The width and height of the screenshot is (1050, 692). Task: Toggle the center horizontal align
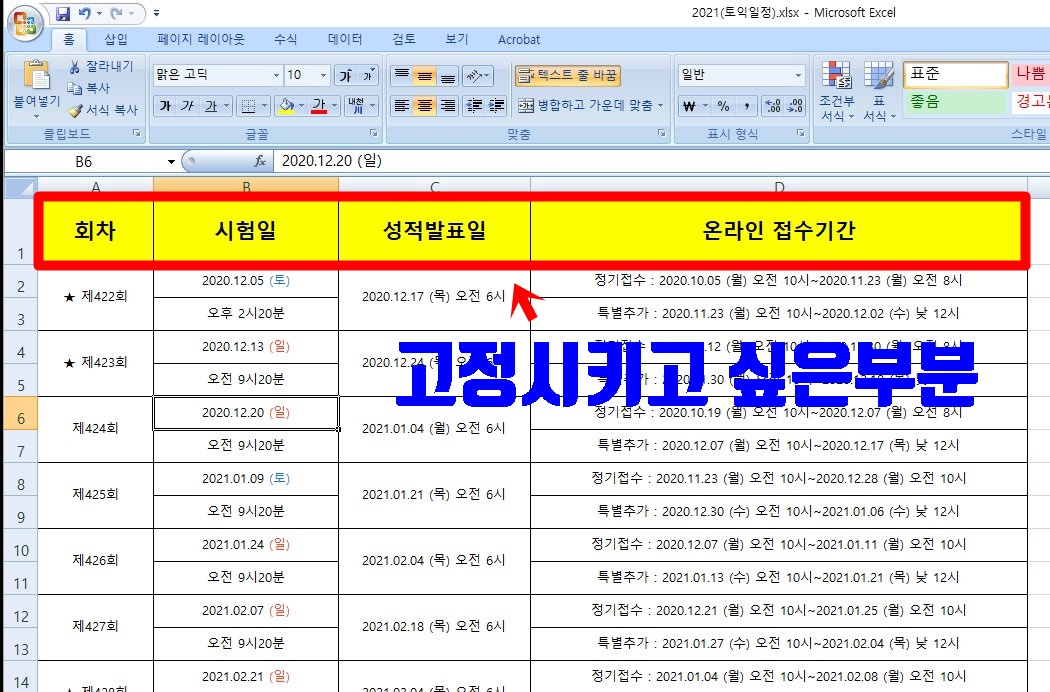pos(425,105)
